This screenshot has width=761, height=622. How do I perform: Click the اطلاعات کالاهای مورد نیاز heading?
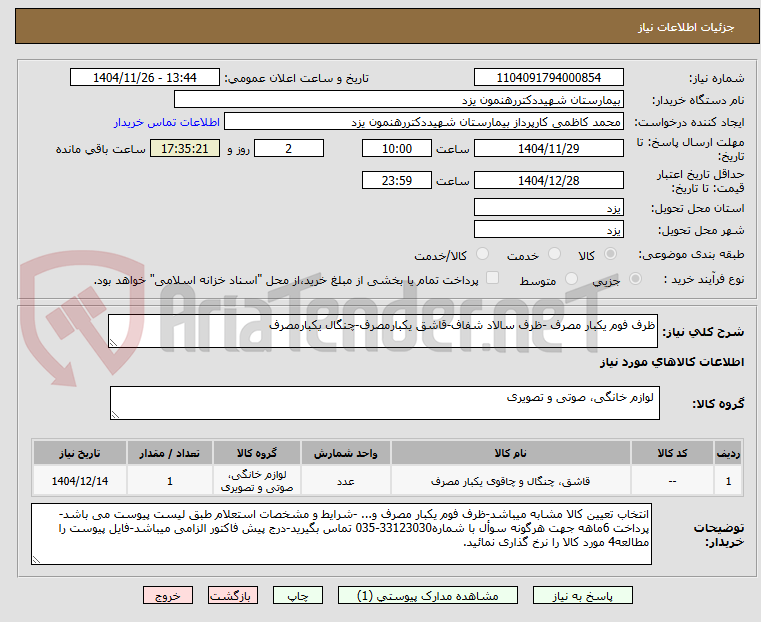[672, 362]
